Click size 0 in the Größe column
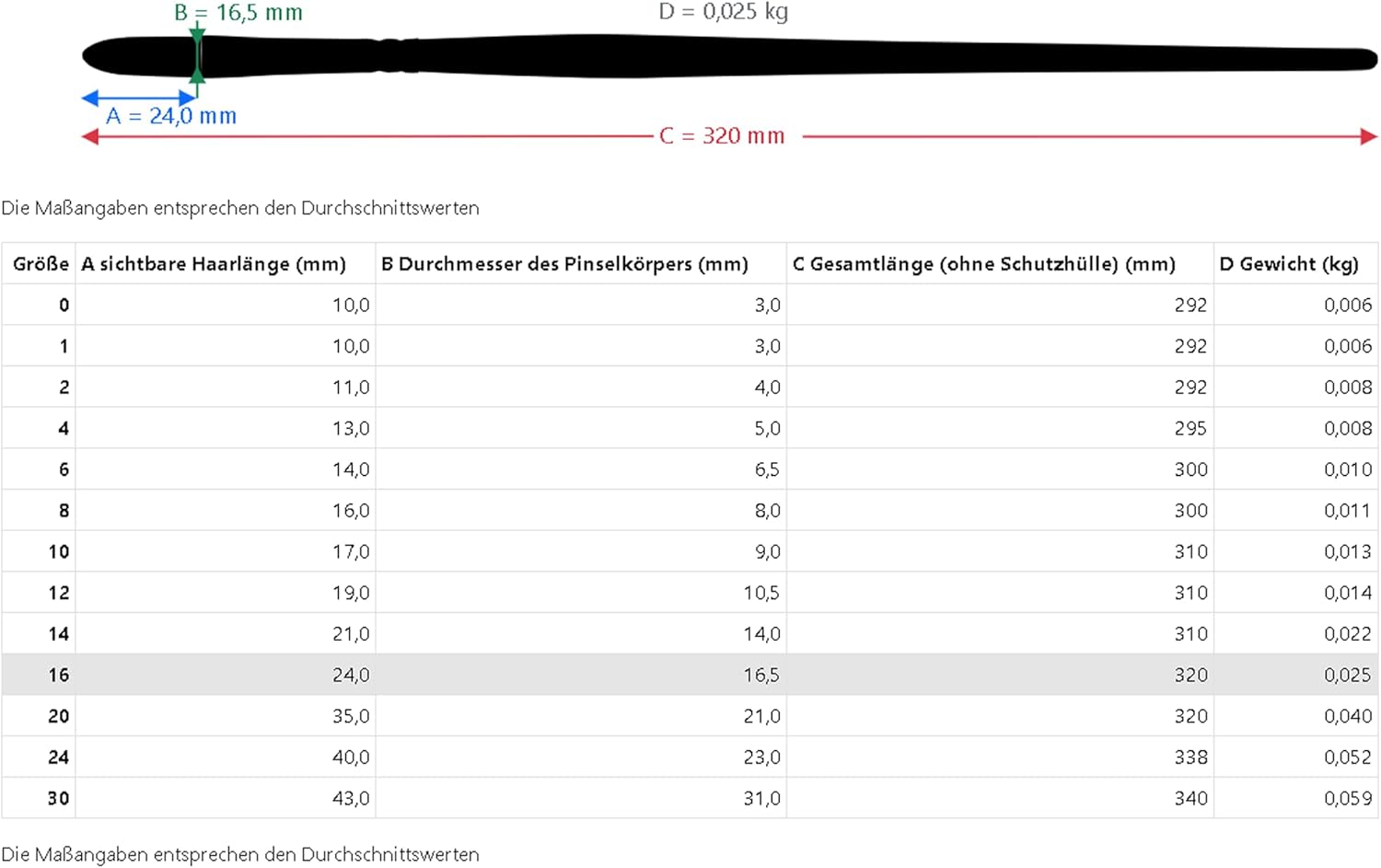1381x868 pixels. [64, 305]
